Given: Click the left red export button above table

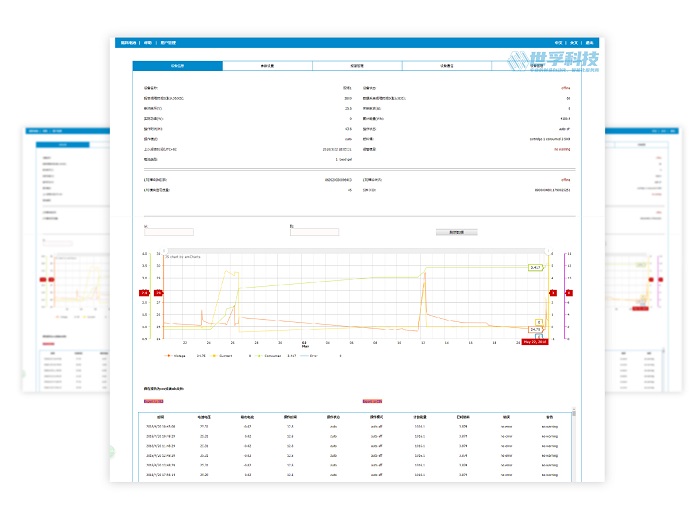Looking at the screenshot, I should [x=153, y=400].
